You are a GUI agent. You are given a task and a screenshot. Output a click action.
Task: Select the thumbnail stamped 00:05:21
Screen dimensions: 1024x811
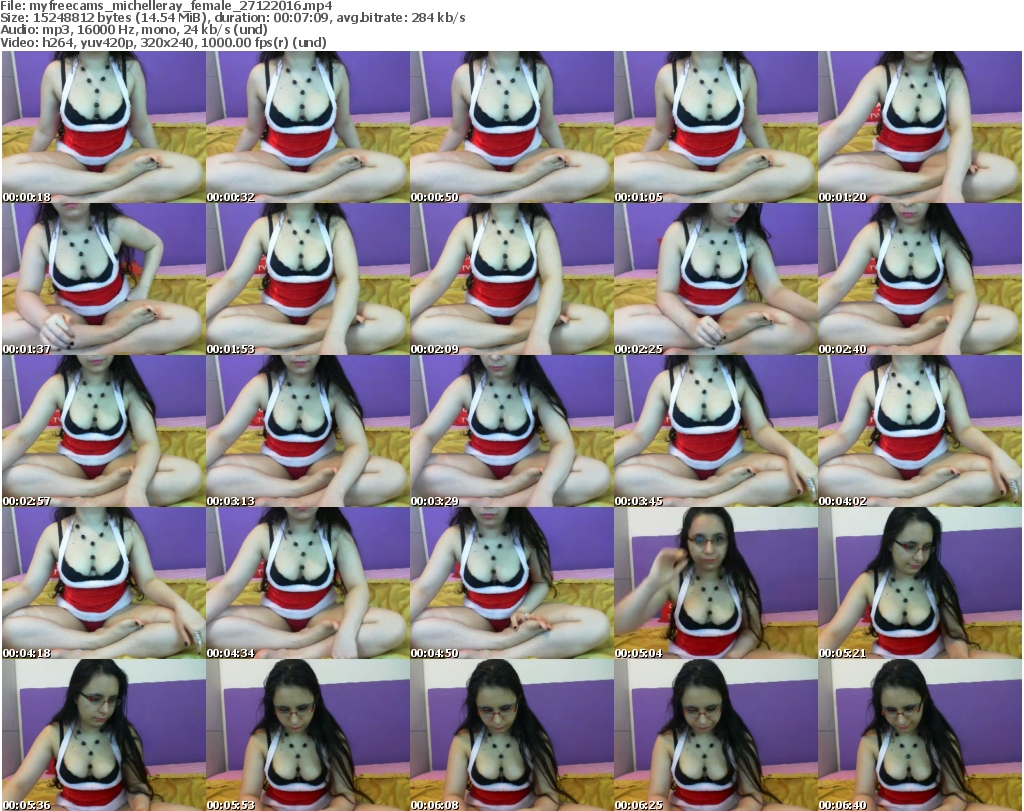click(920, 583)
